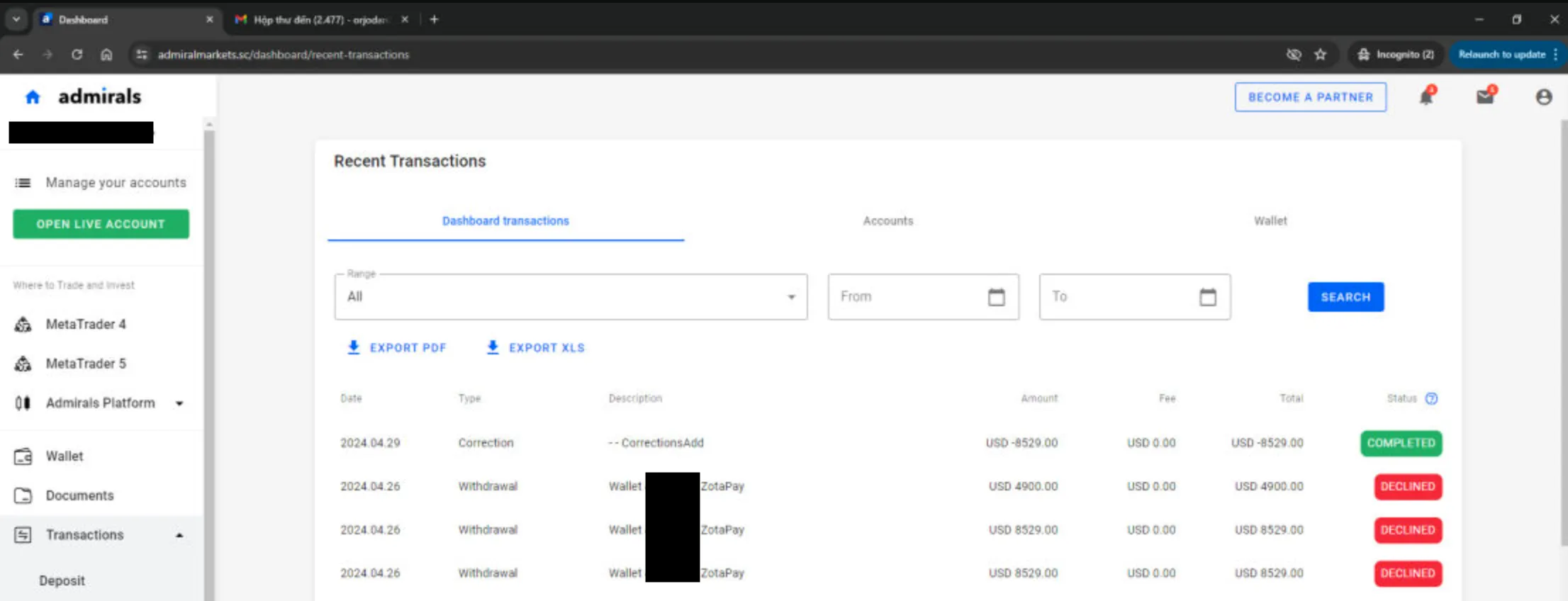Click the 2024.04.29 date cell

(x=370, y=443)
